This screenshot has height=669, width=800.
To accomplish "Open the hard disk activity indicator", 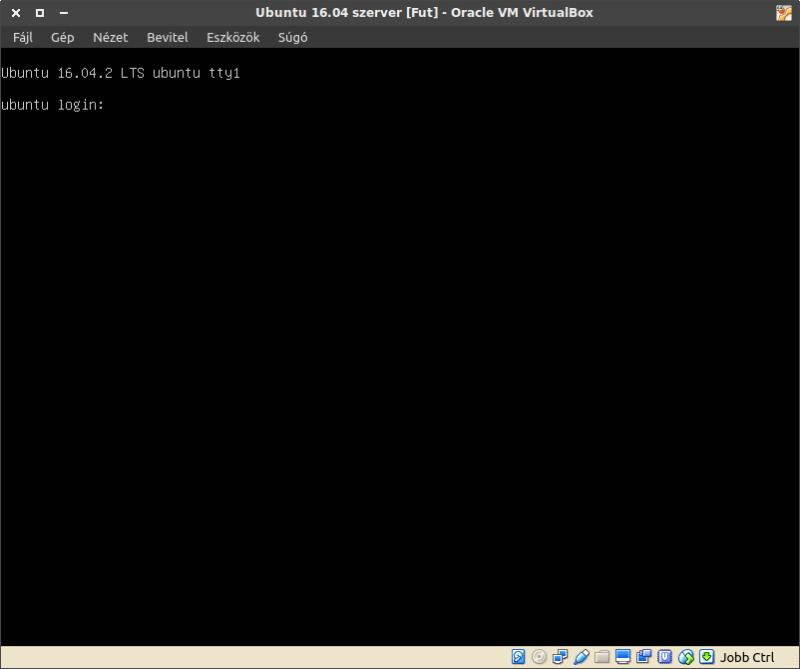I will (x=518, y=656).
